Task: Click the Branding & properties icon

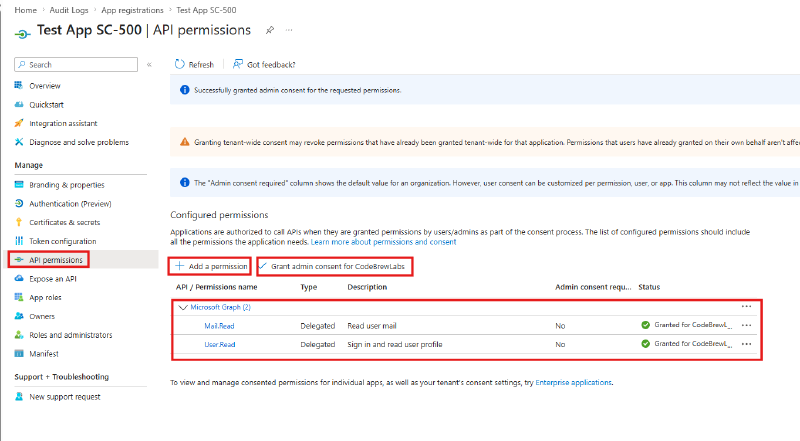Action: [x=19, y=184]
